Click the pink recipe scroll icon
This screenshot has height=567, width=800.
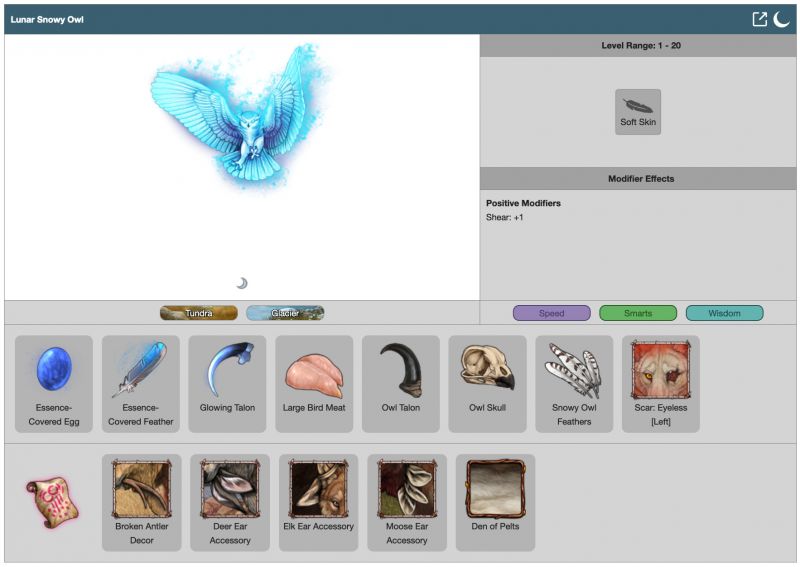(x=52, y=501)
